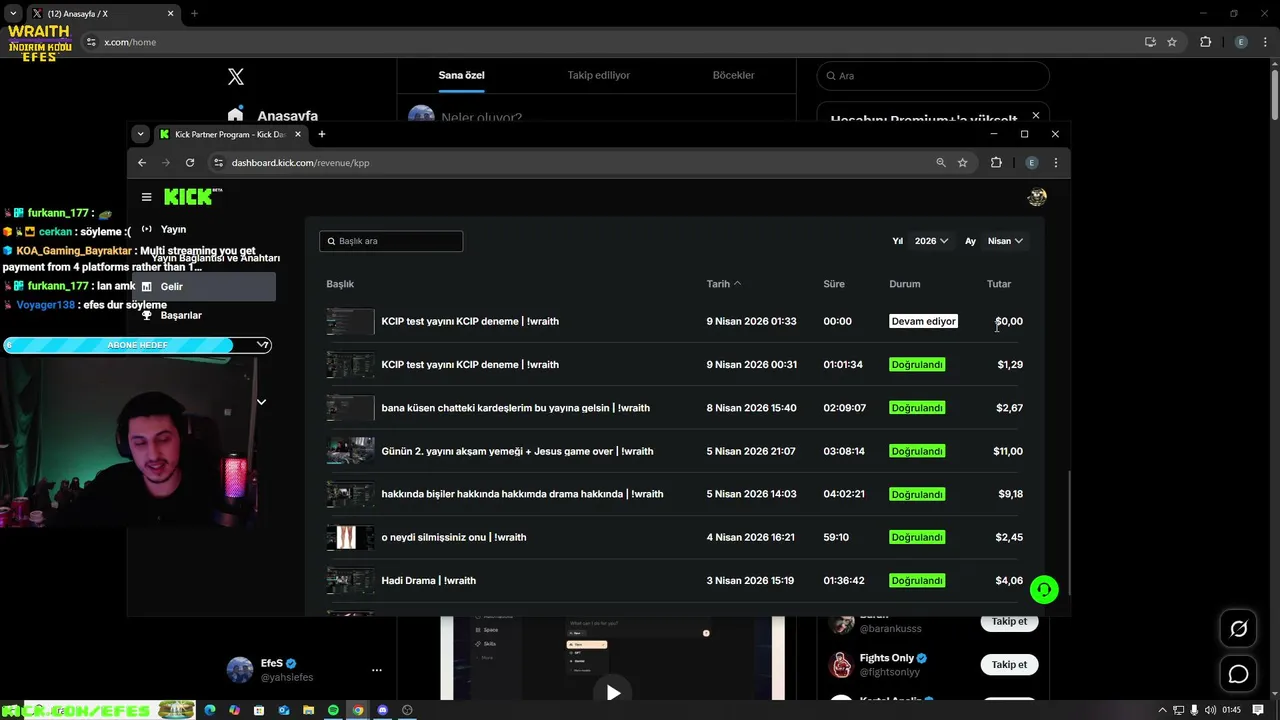Play the video in the X feed
This screenshot has height=720, width=1280.
pyautogui.click(x=613, y=693)
